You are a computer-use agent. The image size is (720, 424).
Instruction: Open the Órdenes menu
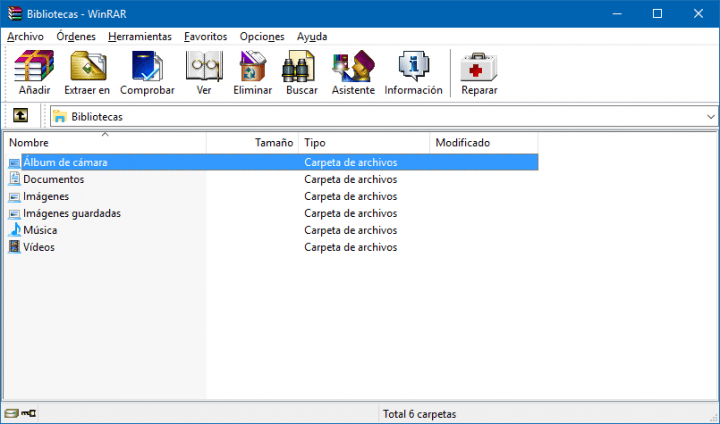[x=76, y=36]
